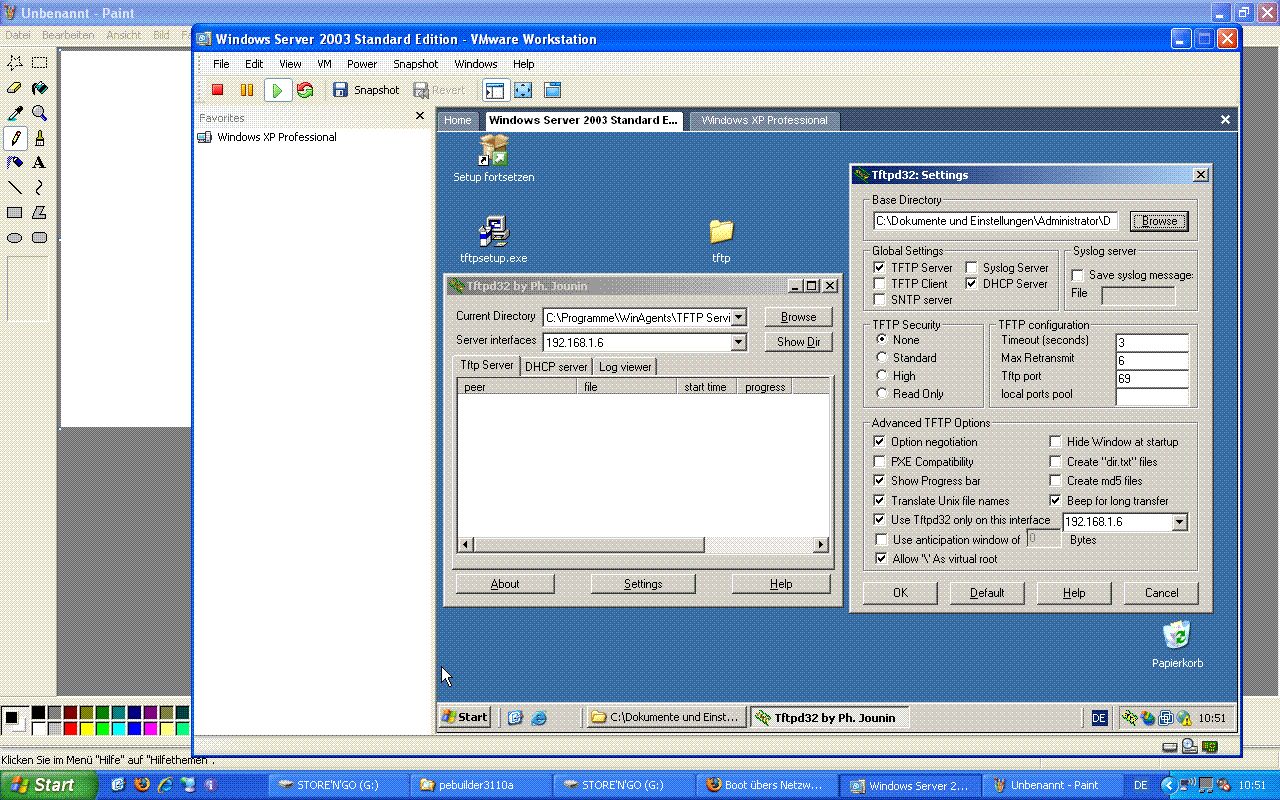1280x800 pixels.
Task: Click OK in Tftpd32 Settings
Action: [900, 593]
